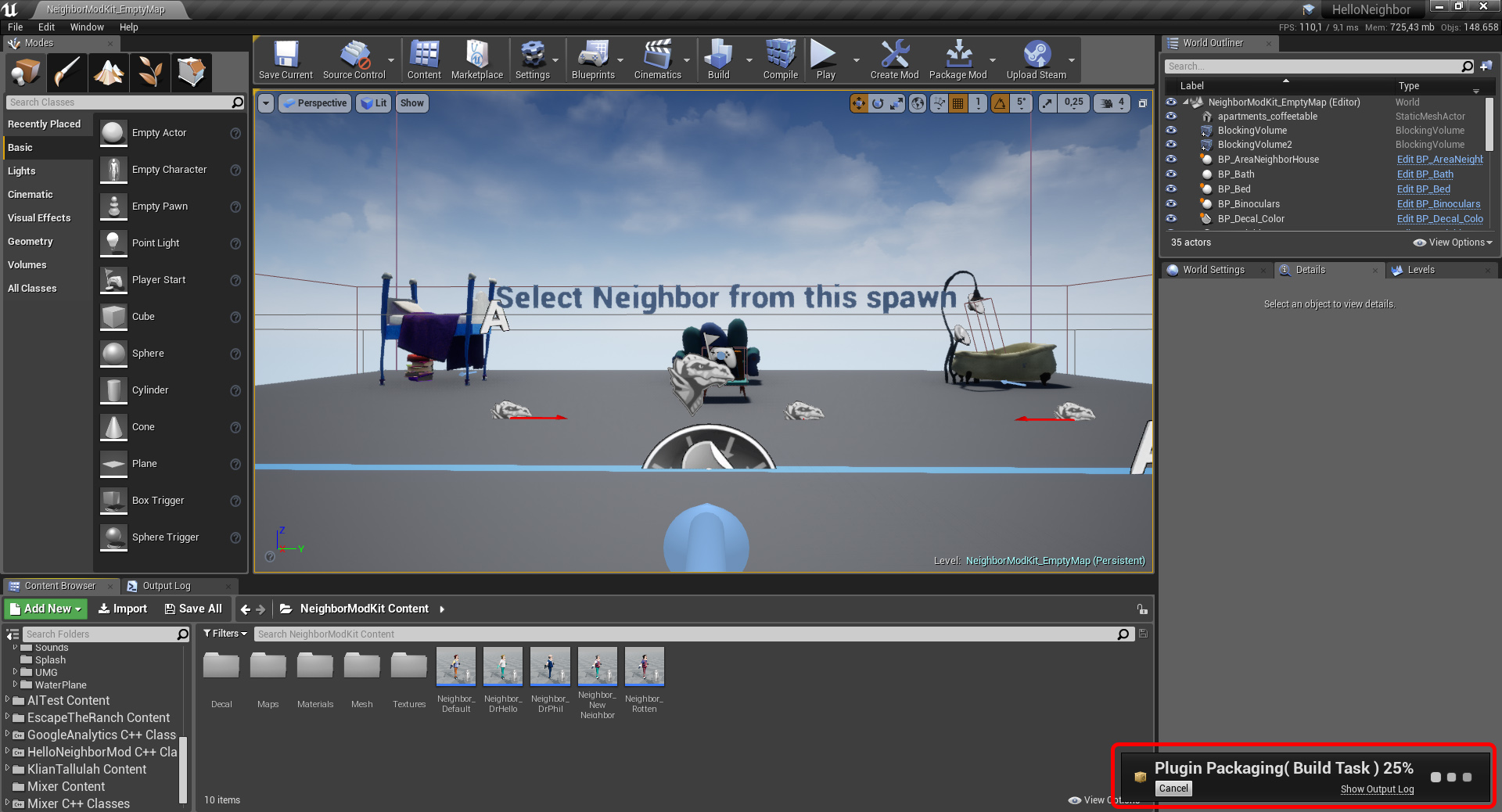
Task: Click the Package Mod icon
Action: 958,59
